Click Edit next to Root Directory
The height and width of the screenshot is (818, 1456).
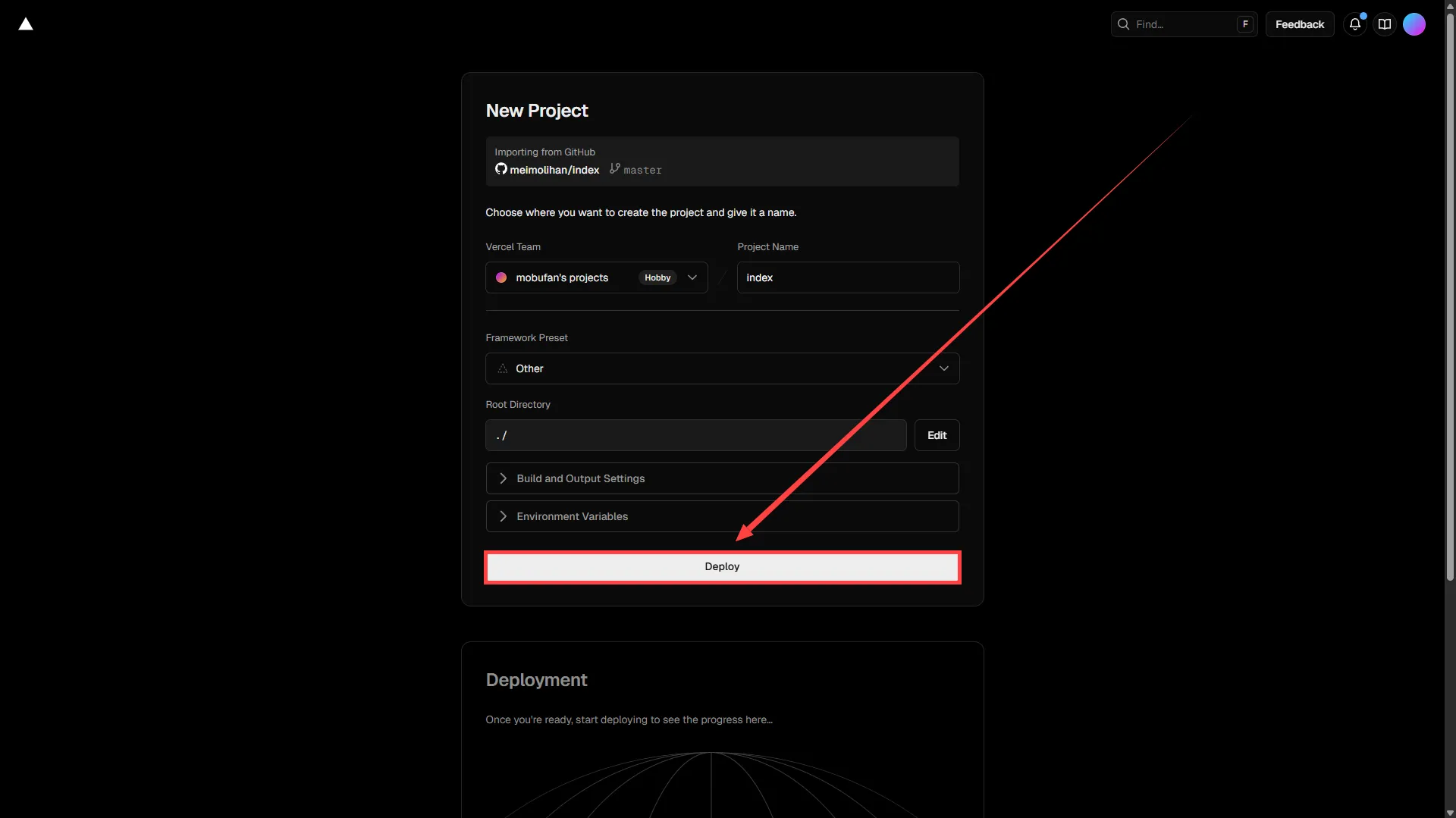[x=937, y=435]
